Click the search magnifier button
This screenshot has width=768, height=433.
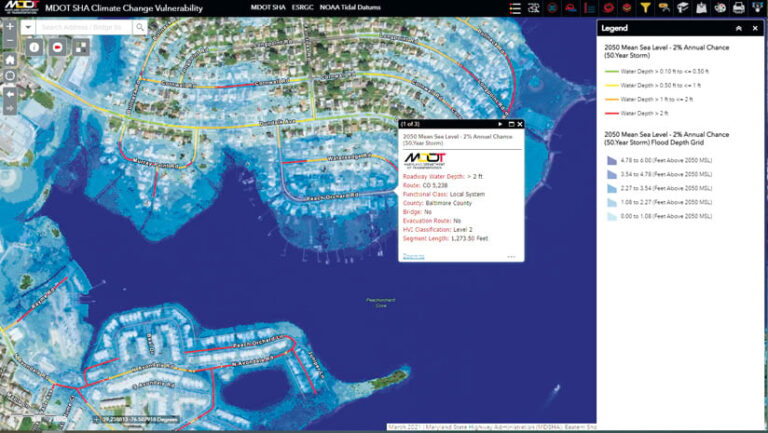tap(140, 27)
